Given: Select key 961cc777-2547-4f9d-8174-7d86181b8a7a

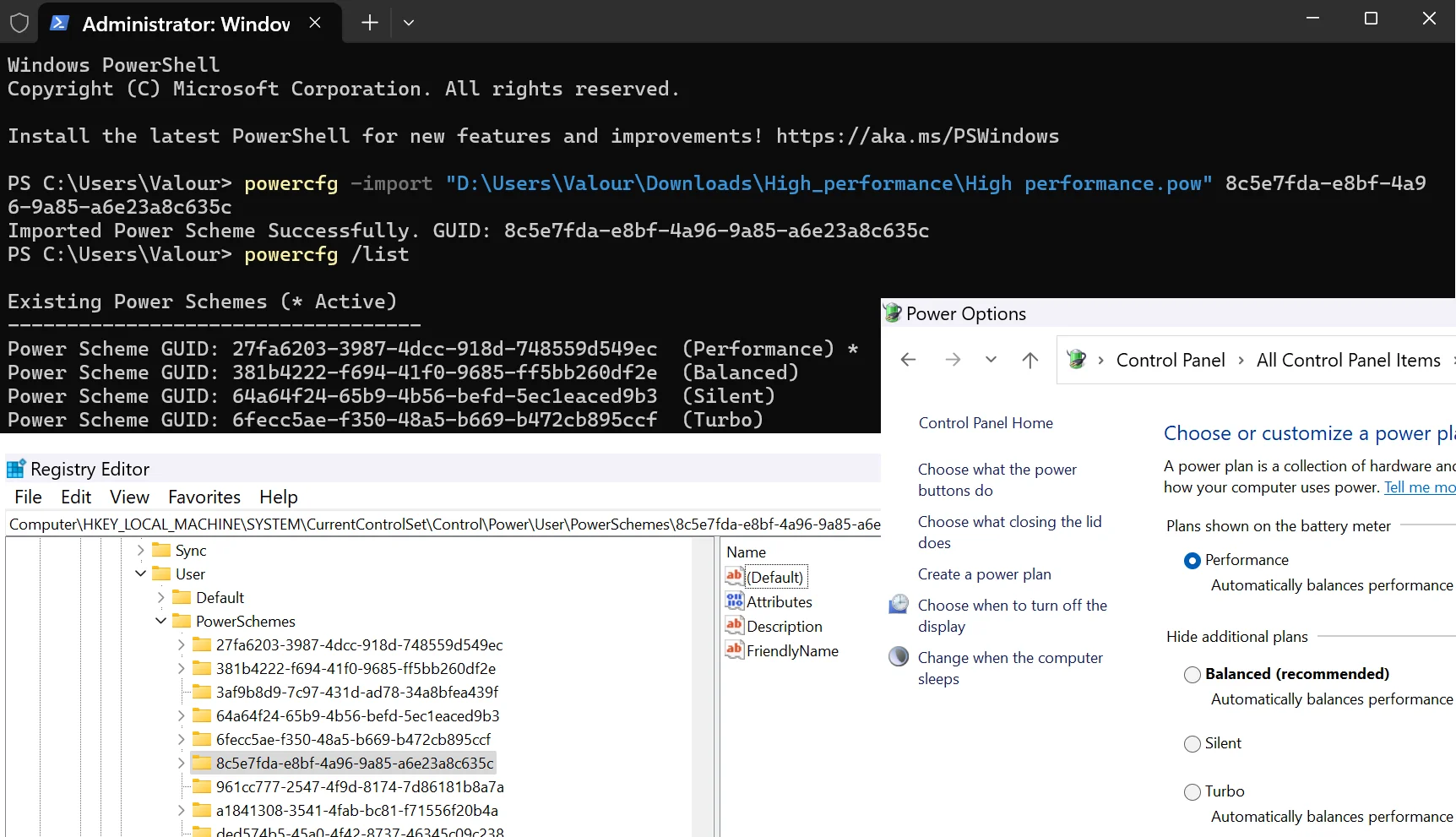Looking at the screenshot, I should [x=360, y=786].
